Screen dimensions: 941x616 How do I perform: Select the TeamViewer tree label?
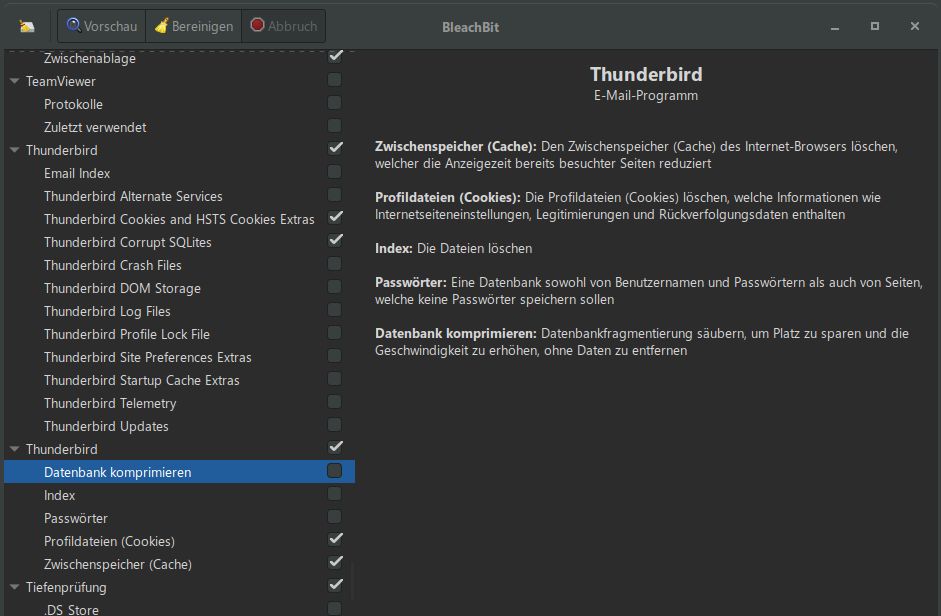(61, 81)
